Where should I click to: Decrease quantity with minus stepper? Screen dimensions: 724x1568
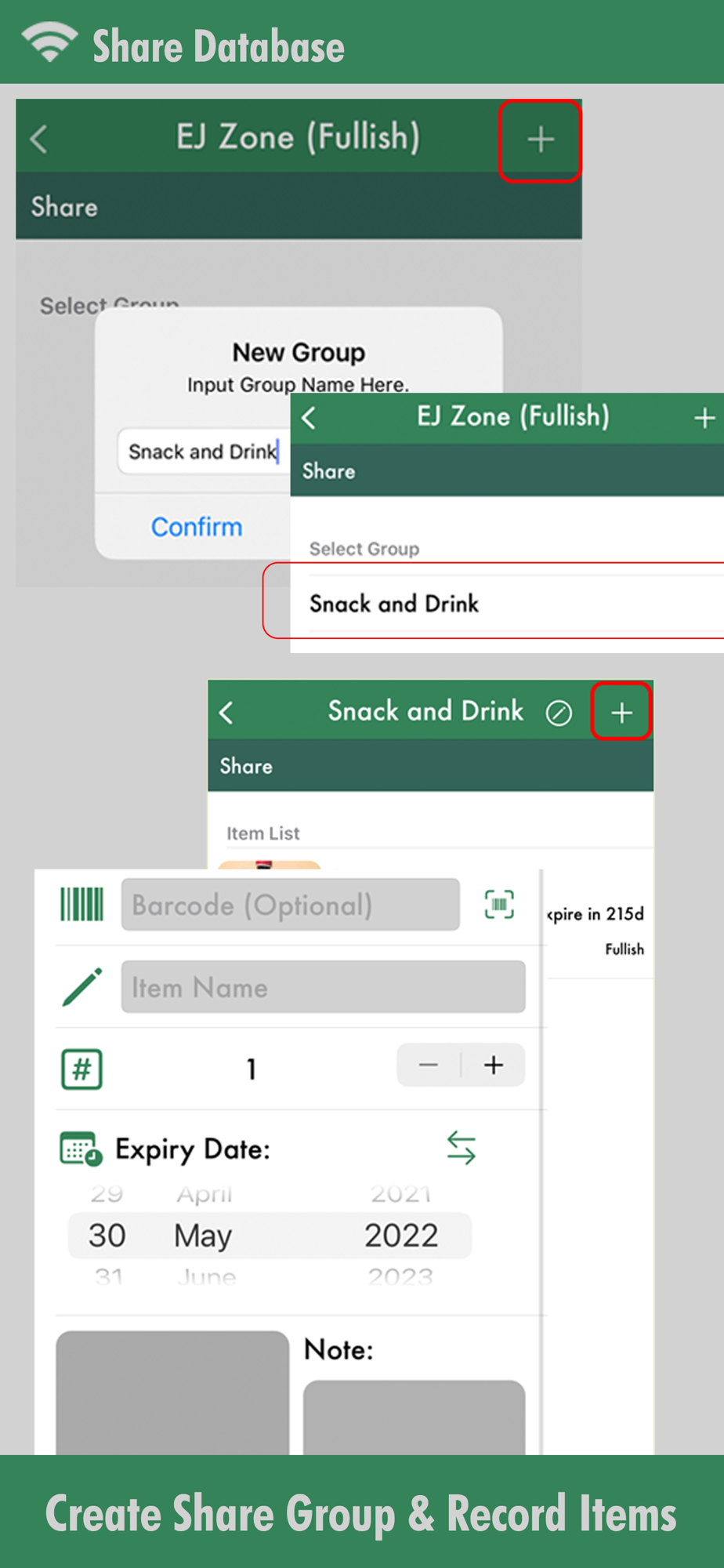[429, 1065]
